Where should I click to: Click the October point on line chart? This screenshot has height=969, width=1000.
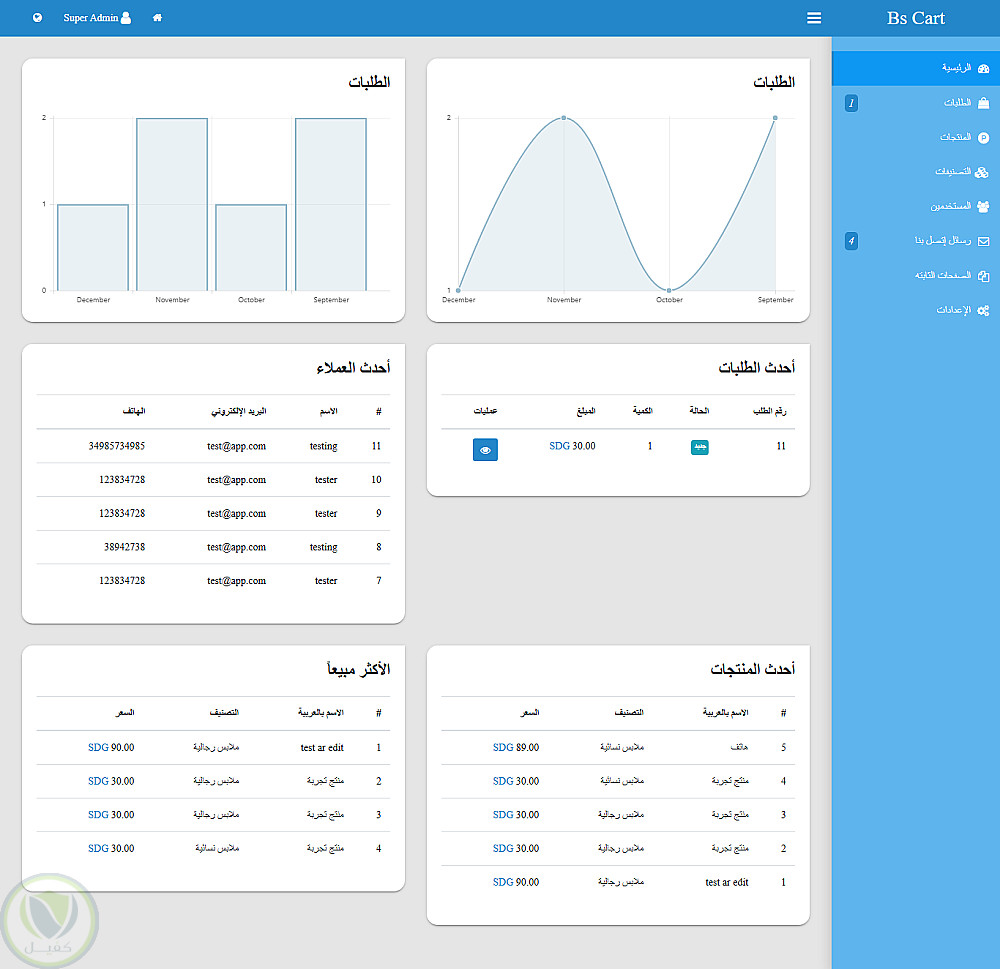click(669, 290)
